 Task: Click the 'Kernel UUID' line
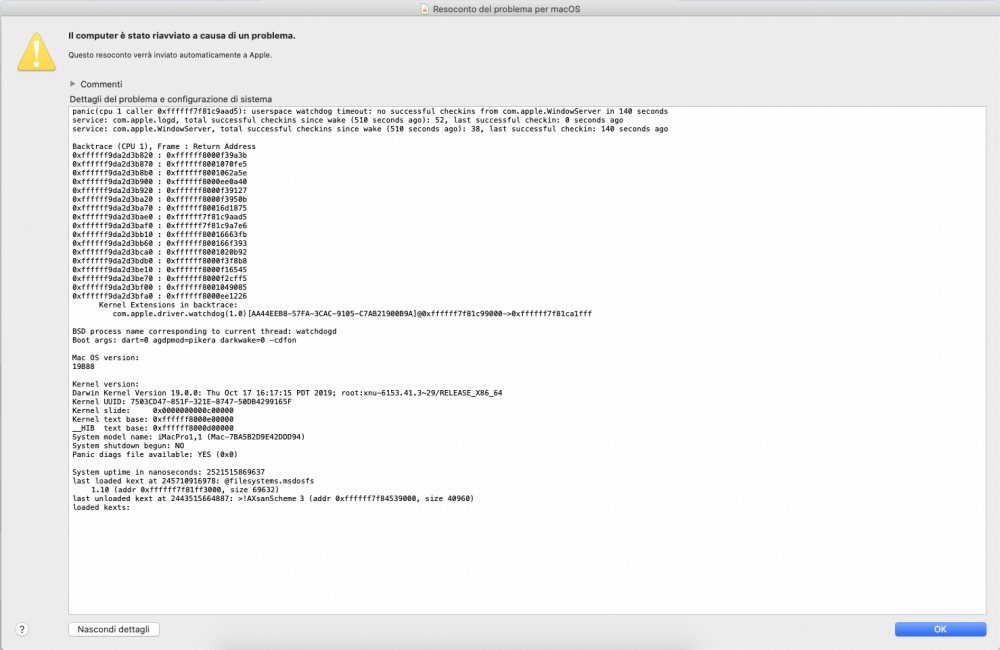[182, 402]
